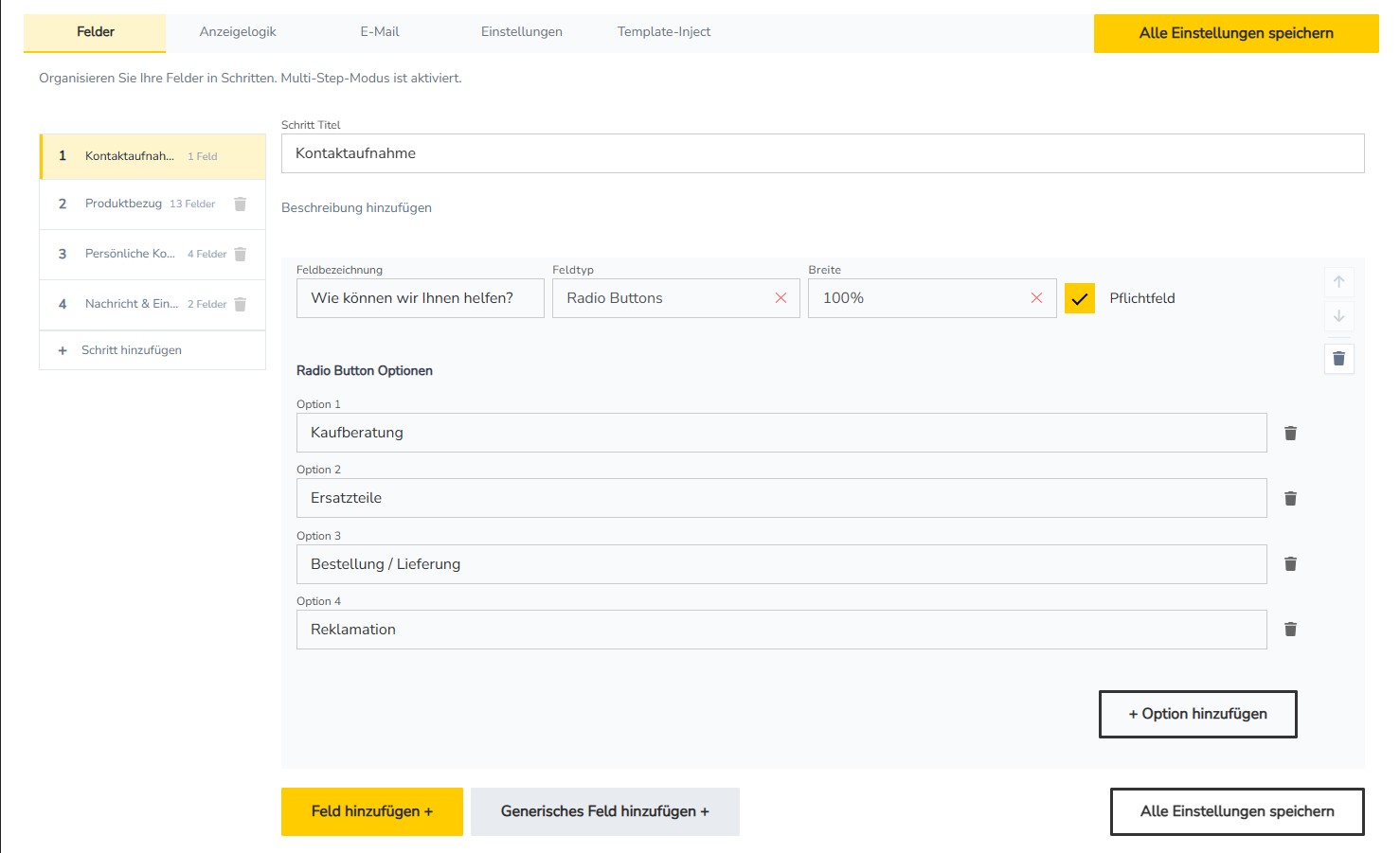The width and height of the screenshot is (1400, 853).
Task: Click Generisches Feld hinzufügen + button
Action: click(x=605, y=811)
